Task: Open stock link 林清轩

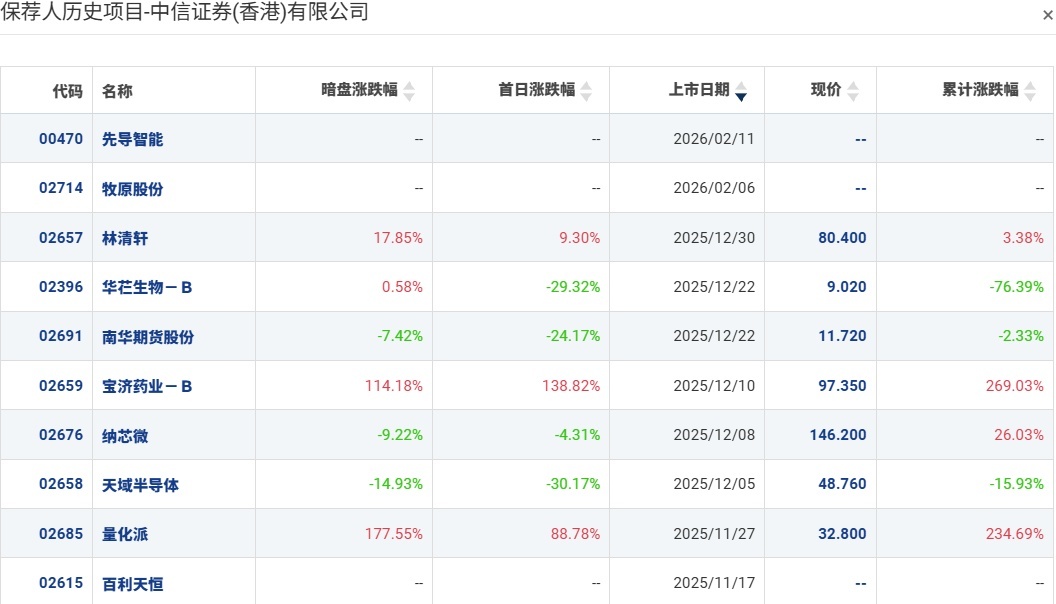Action: (x=125, y=238)
